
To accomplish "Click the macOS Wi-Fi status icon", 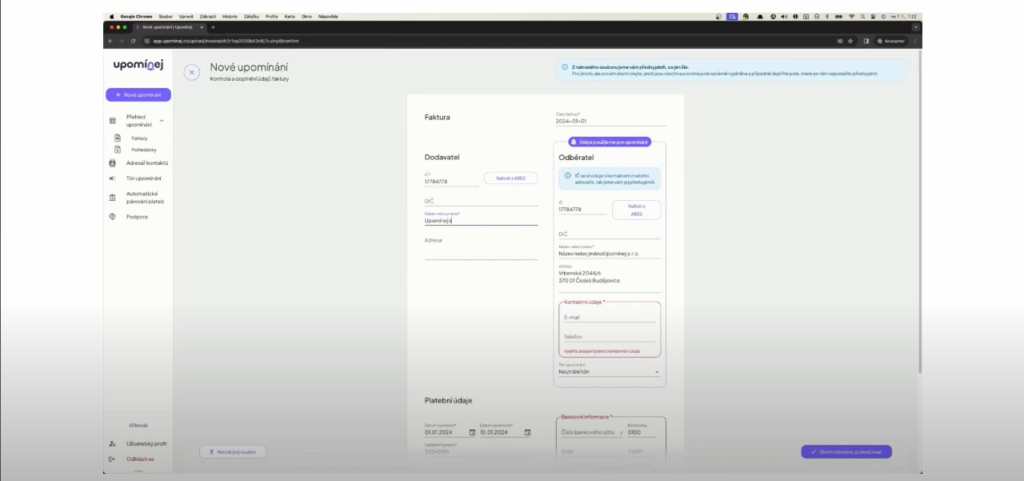I will pos(852,16).
